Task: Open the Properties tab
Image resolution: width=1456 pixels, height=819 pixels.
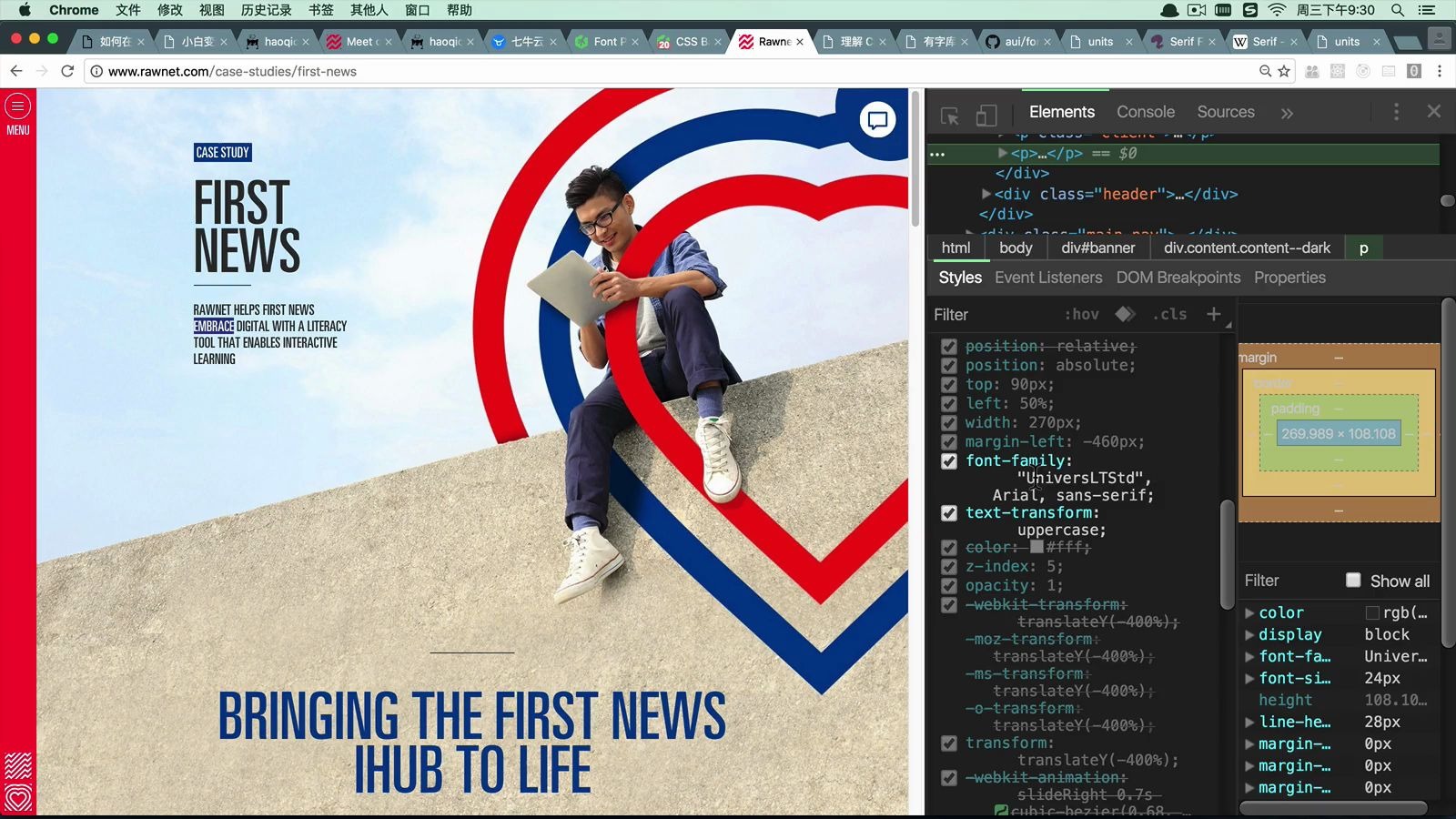Action: click(x=1289, y=278)
